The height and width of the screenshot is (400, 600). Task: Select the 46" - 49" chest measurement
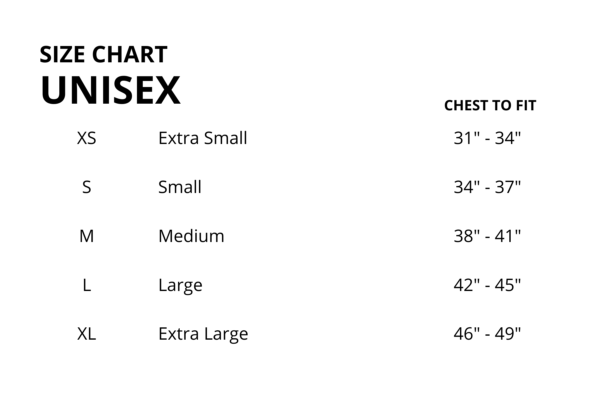[x=487, y=334]
